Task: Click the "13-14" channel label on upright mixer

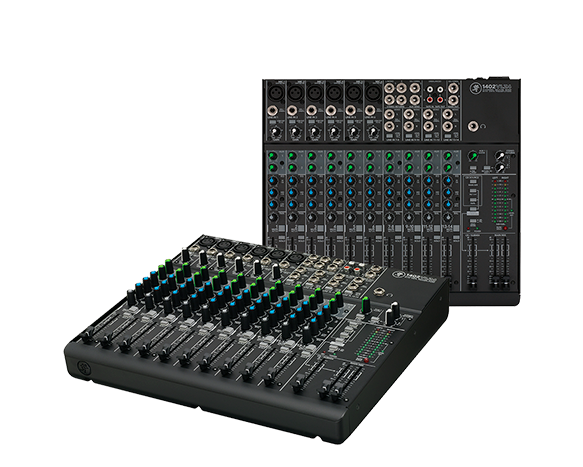Action: [448, 226]
